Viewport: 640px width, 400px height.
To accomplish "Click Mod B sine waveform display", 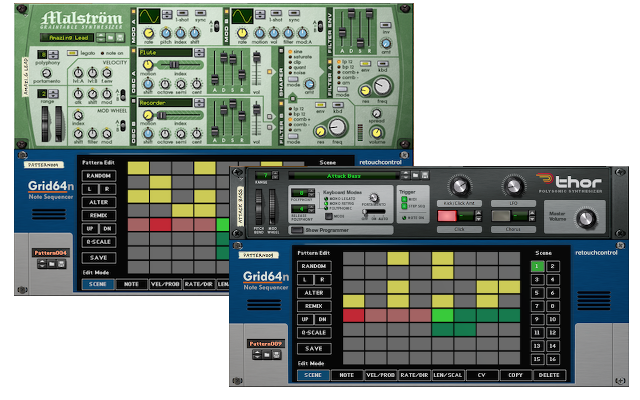I will tap(242, 16).
